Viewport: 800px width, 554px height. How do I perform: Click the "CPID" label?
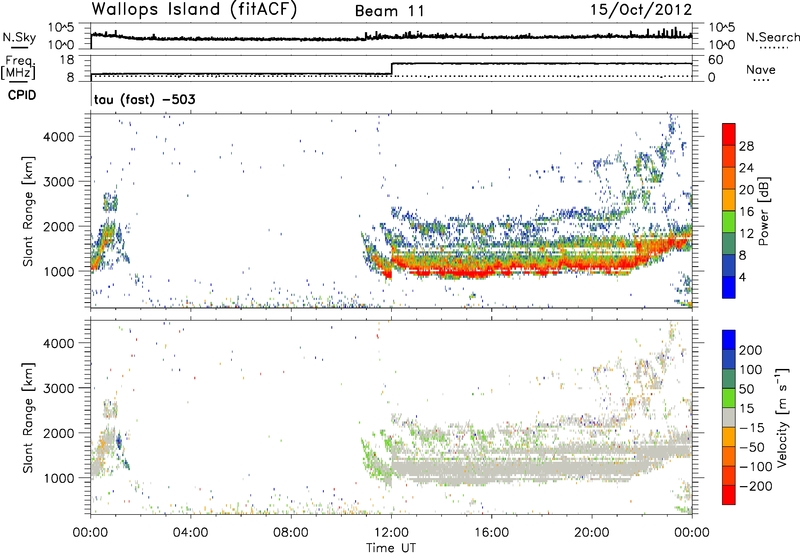pos(22,95)
